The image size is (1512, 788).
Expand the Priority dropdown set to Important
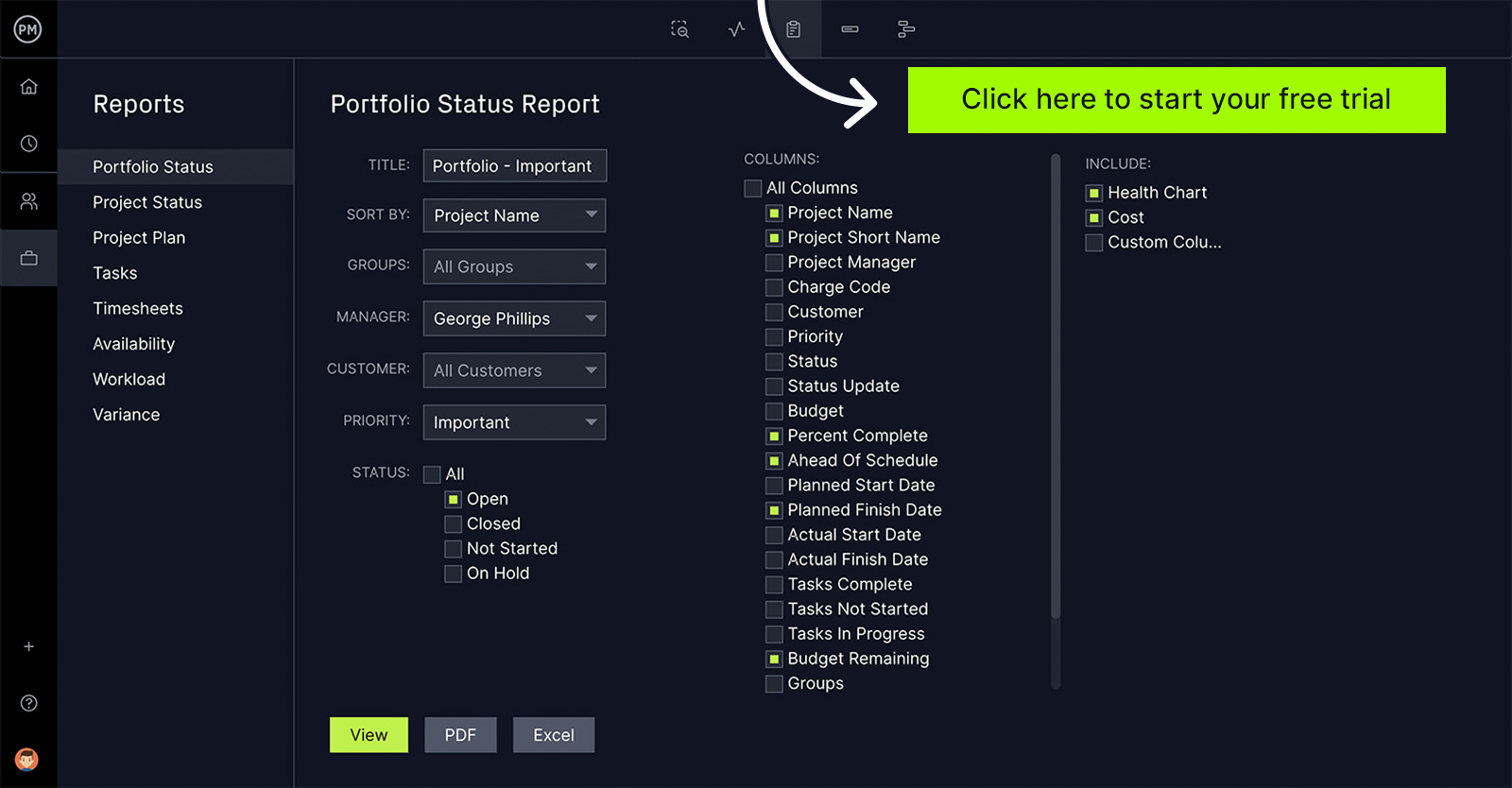click(514, 422)
